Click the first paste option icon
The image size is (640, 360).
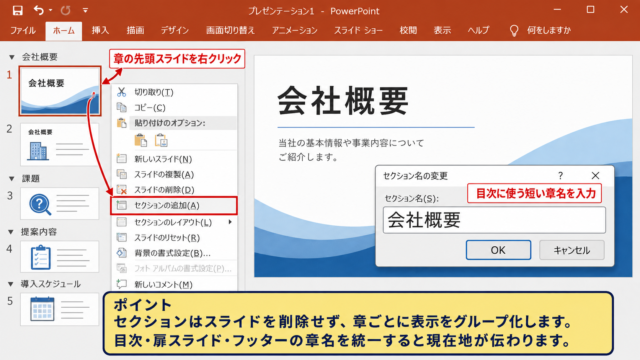click(x=141, y=140)
